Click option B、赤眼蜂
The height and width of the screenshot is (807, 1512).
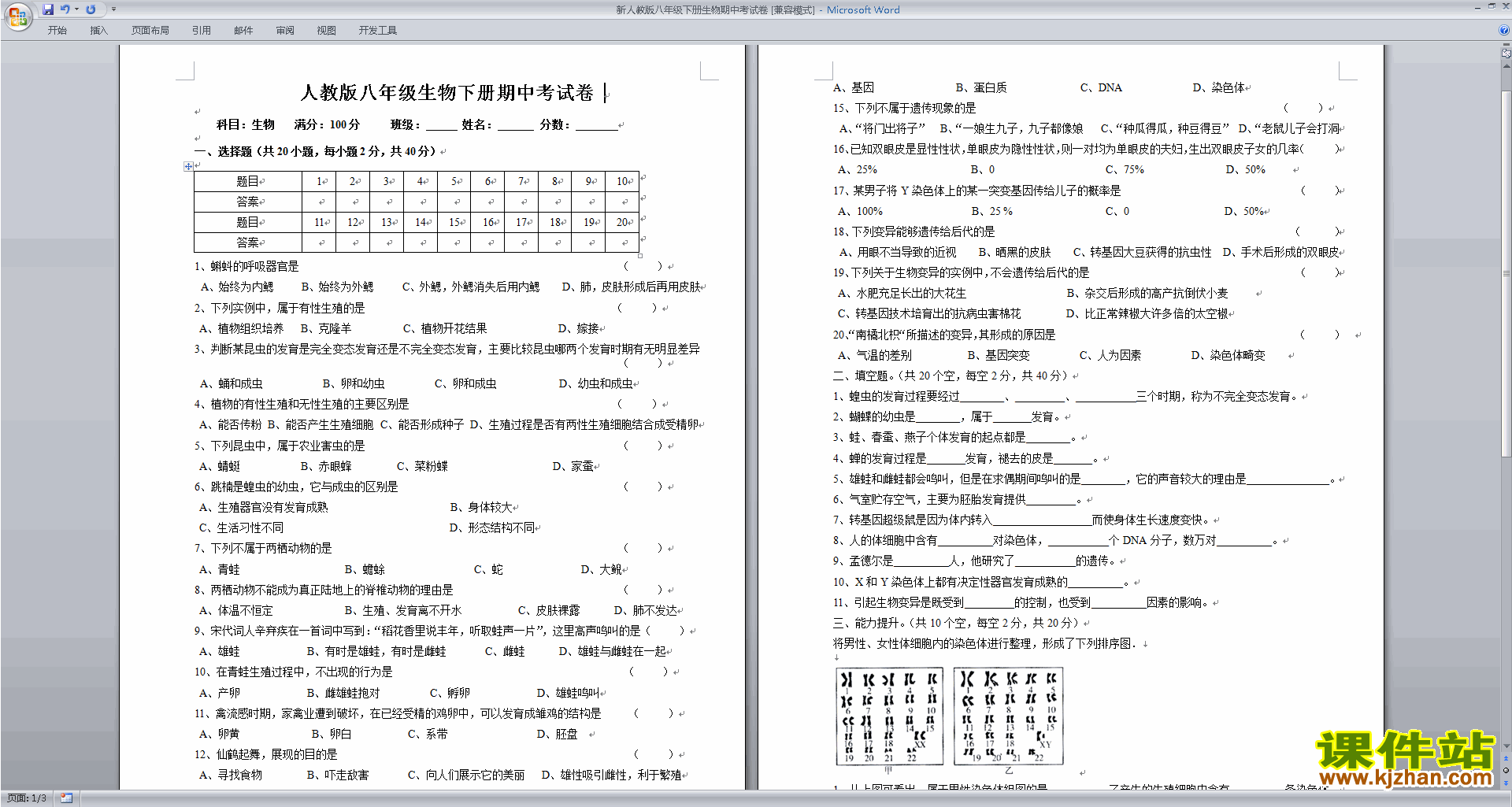[x=326, y=466]
